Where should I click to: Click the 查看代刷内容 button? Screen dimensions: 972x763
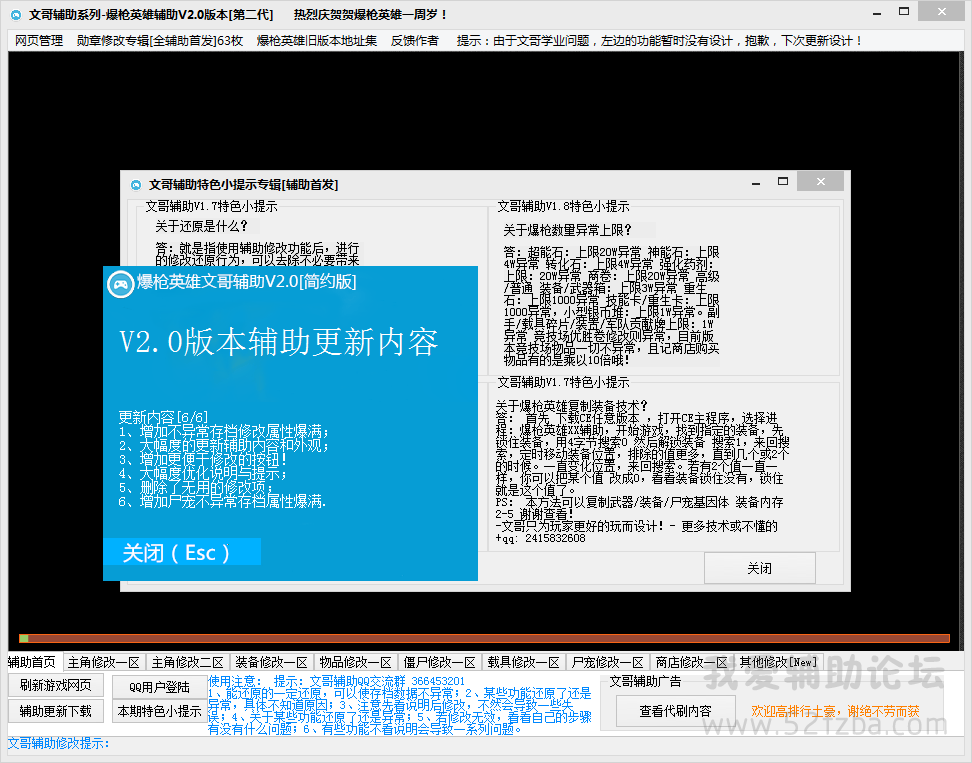tap(676, 711)
